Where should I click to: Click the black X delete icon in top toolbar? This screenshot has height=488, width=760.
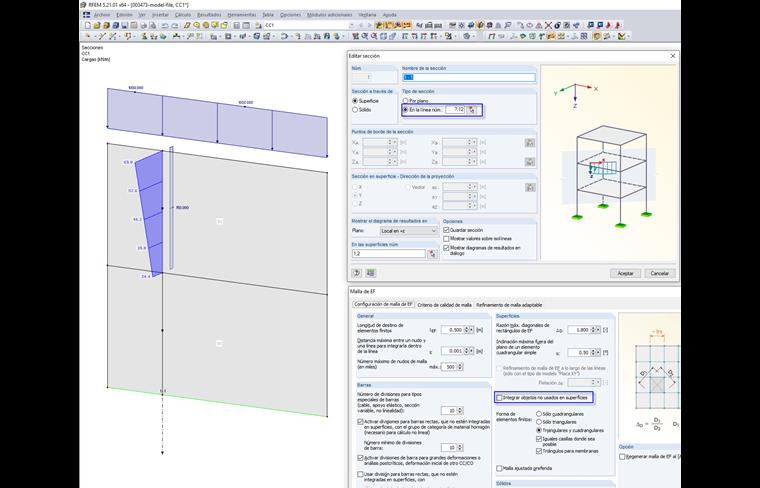coord(548,25)
